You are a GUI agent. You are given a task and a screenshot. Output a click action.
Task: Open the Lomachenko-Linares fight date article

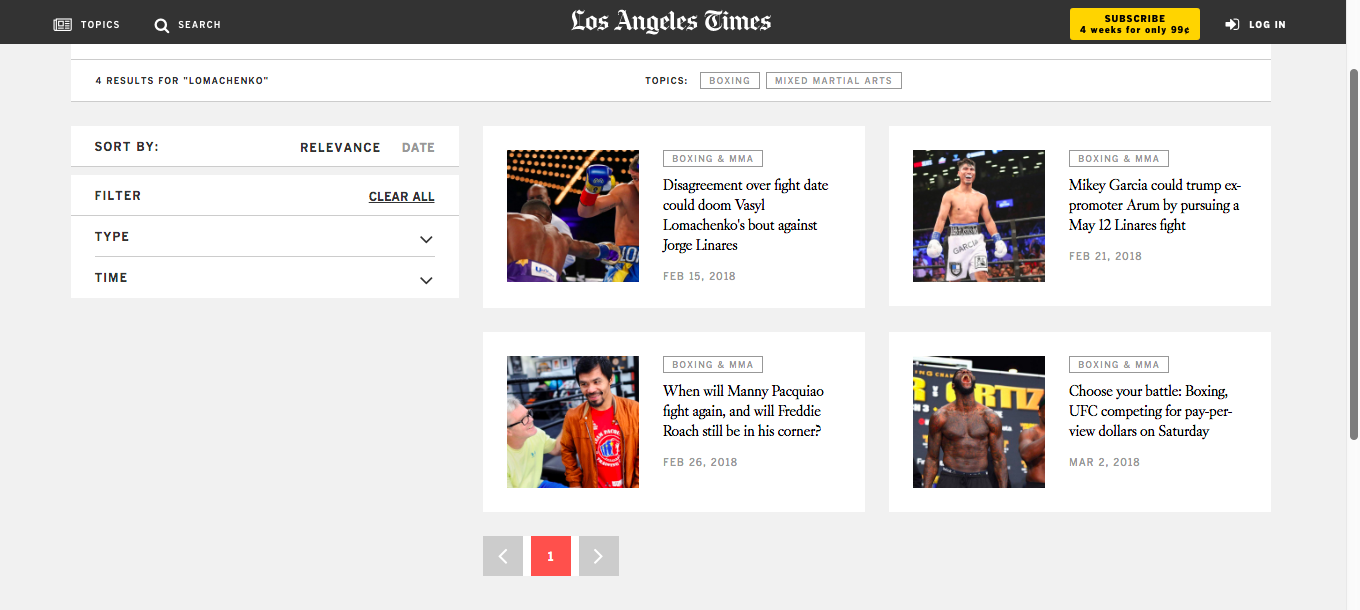pyautogui.click(x=745, y=215)
